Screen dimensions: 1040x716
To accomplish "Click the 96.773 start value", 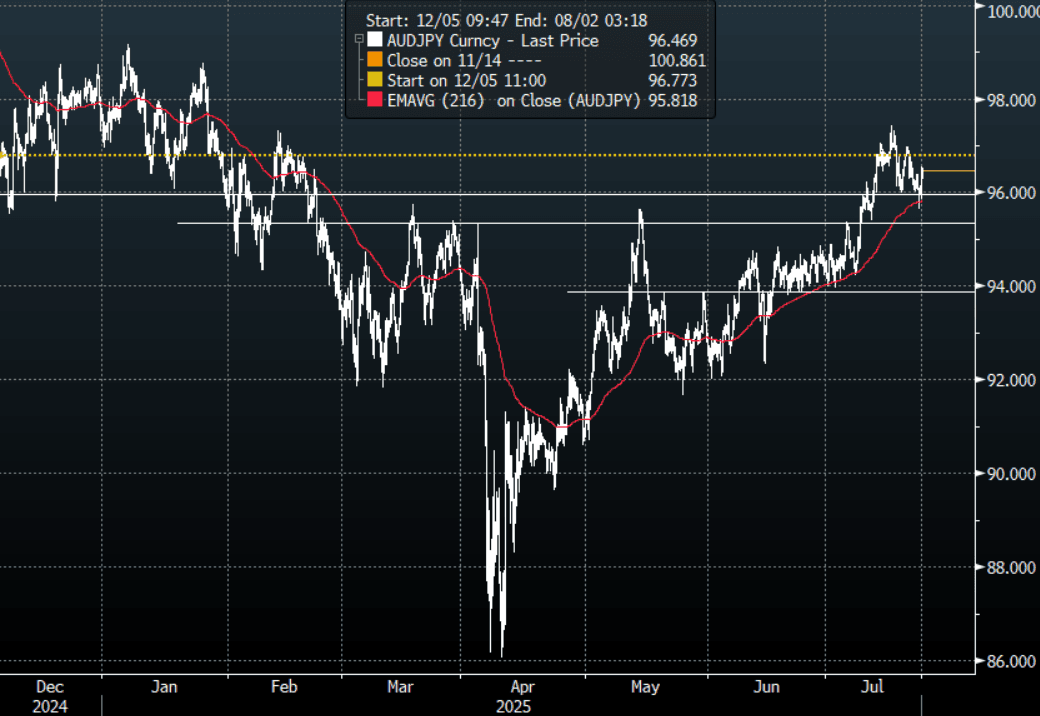I will (672, 80).
